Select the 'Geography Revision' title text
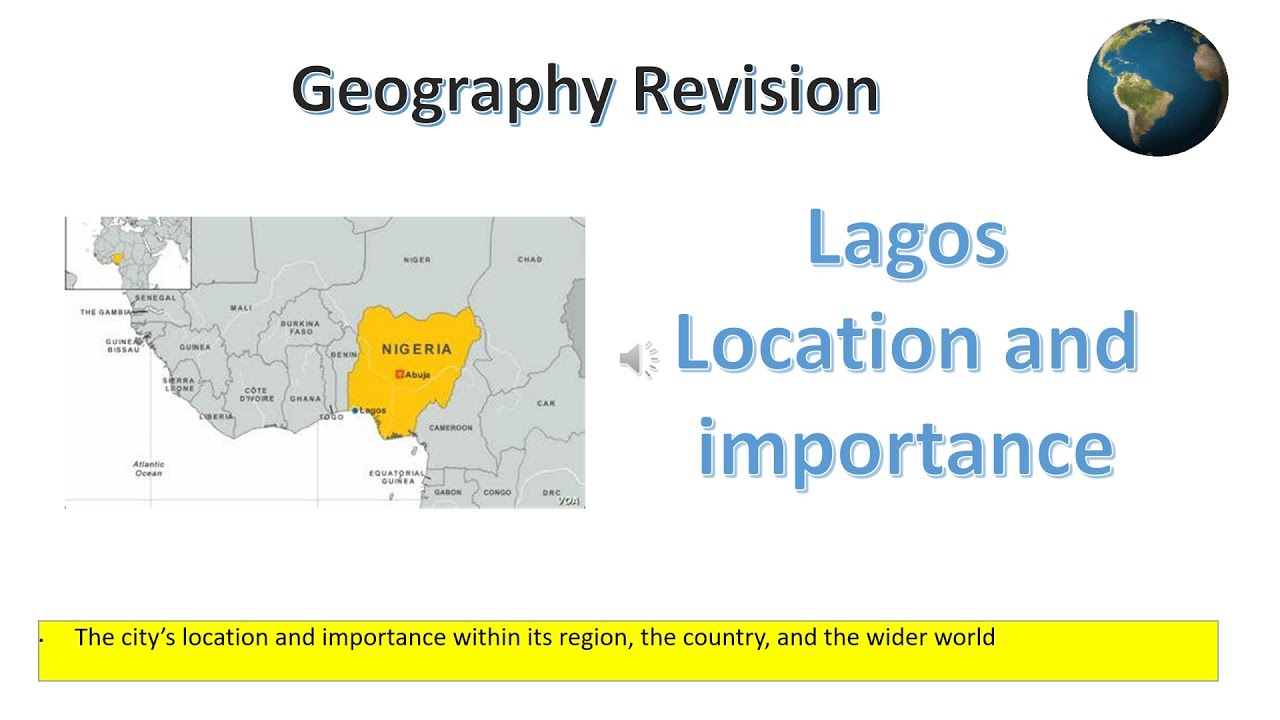Image resolution: width=1280 pixels, height=720 pixels. pyautogui.click(x=586, y=89)
